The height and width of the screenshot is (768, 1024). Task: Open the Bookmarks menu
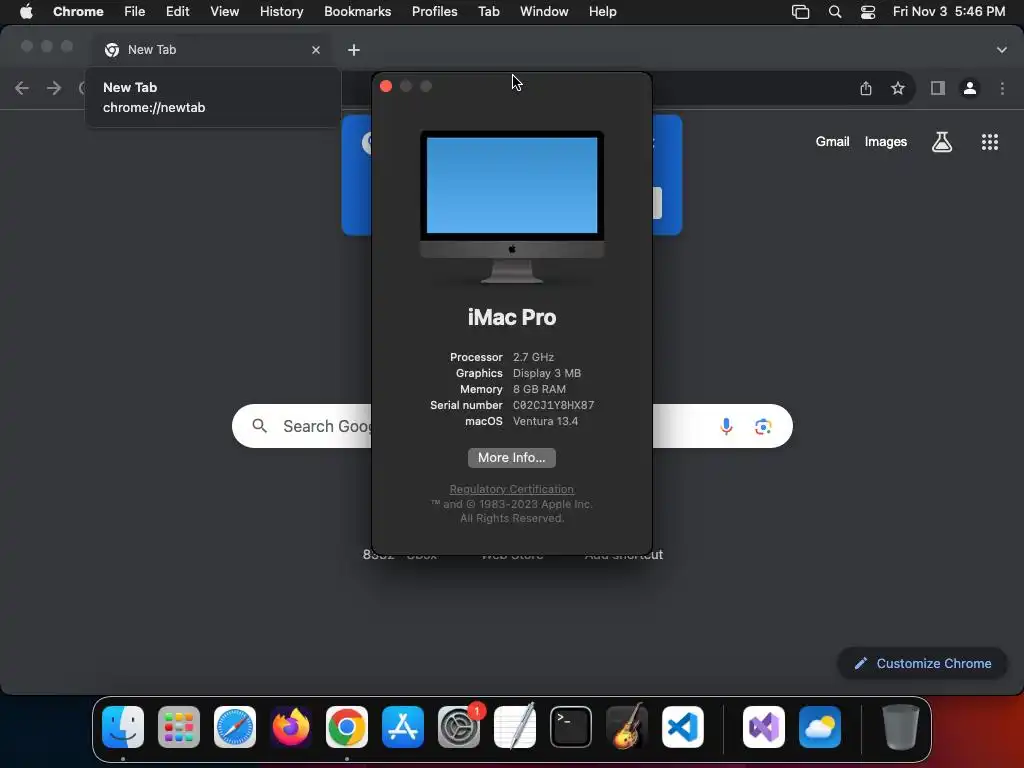click(358, 12)
